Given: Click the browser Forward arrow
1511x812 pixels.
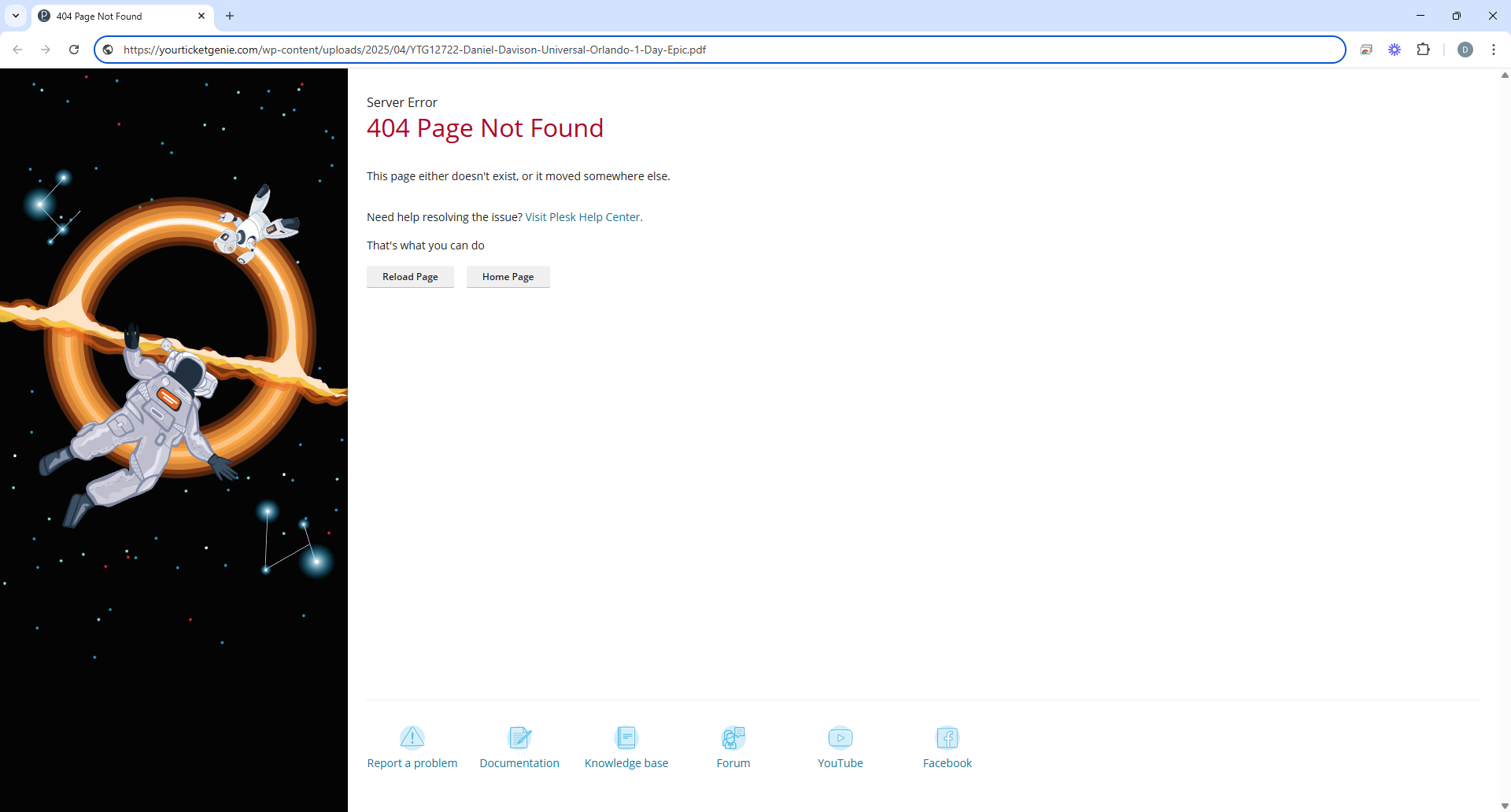Looking at the screenshot, I should pos(46,50).
